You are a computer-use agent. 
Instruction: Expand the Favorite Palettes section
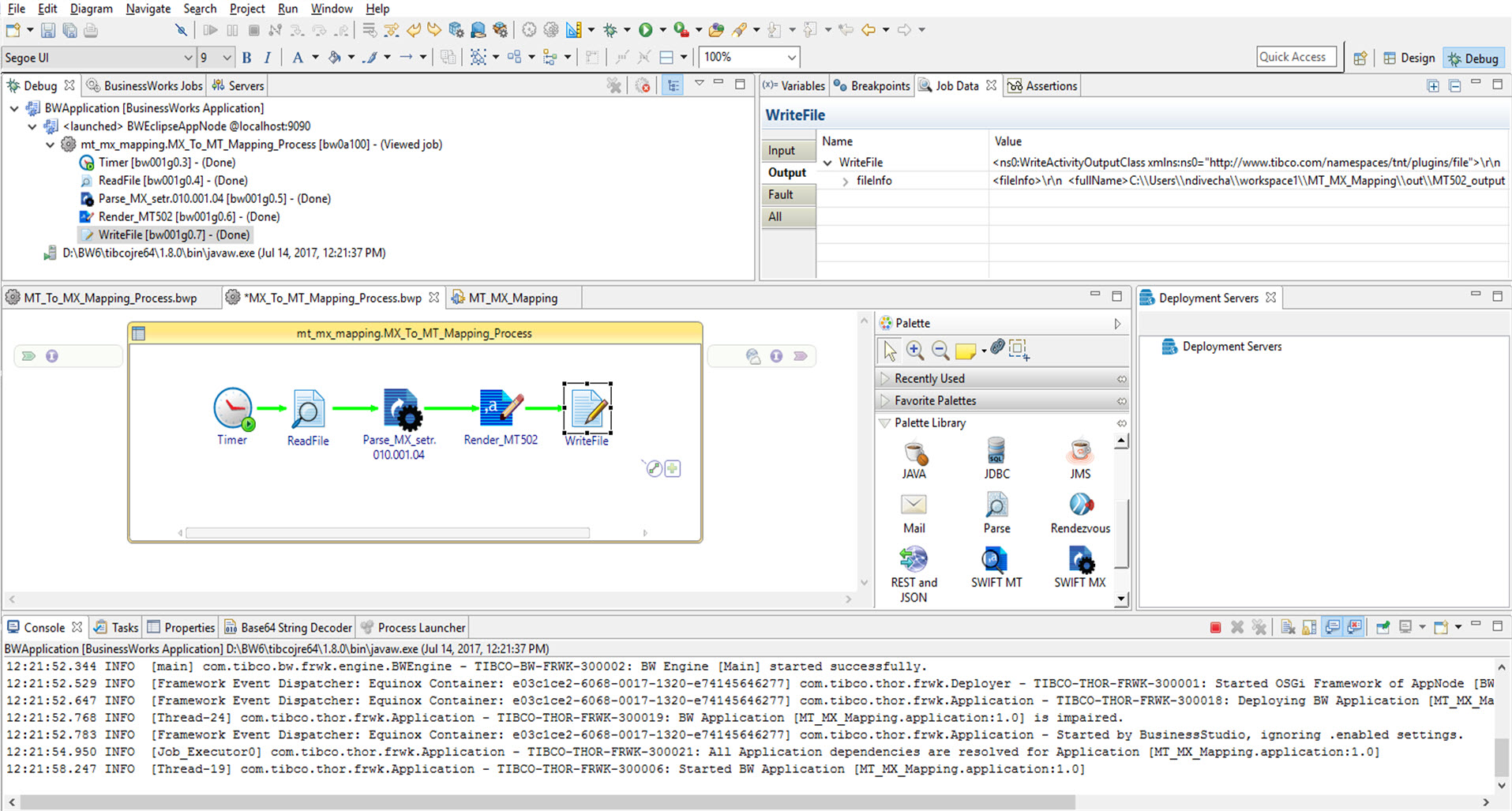click(x=885, y=400)
